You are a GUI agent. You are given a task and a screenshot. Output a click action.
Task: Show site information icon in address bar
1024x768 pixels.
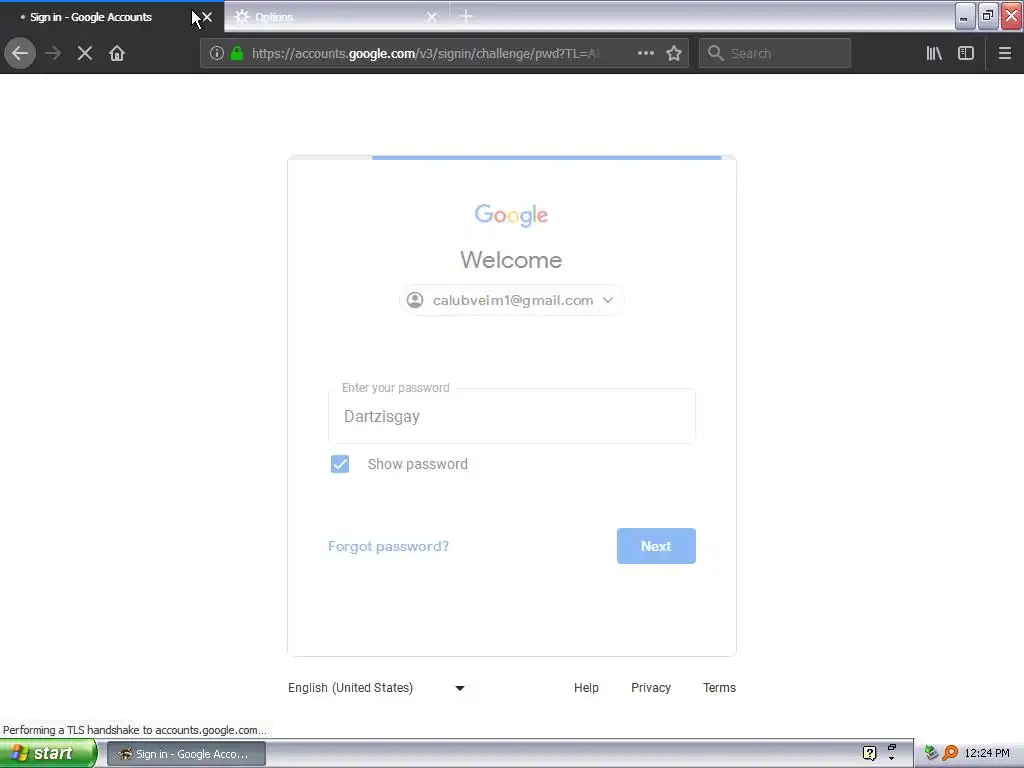click(217, 53)
